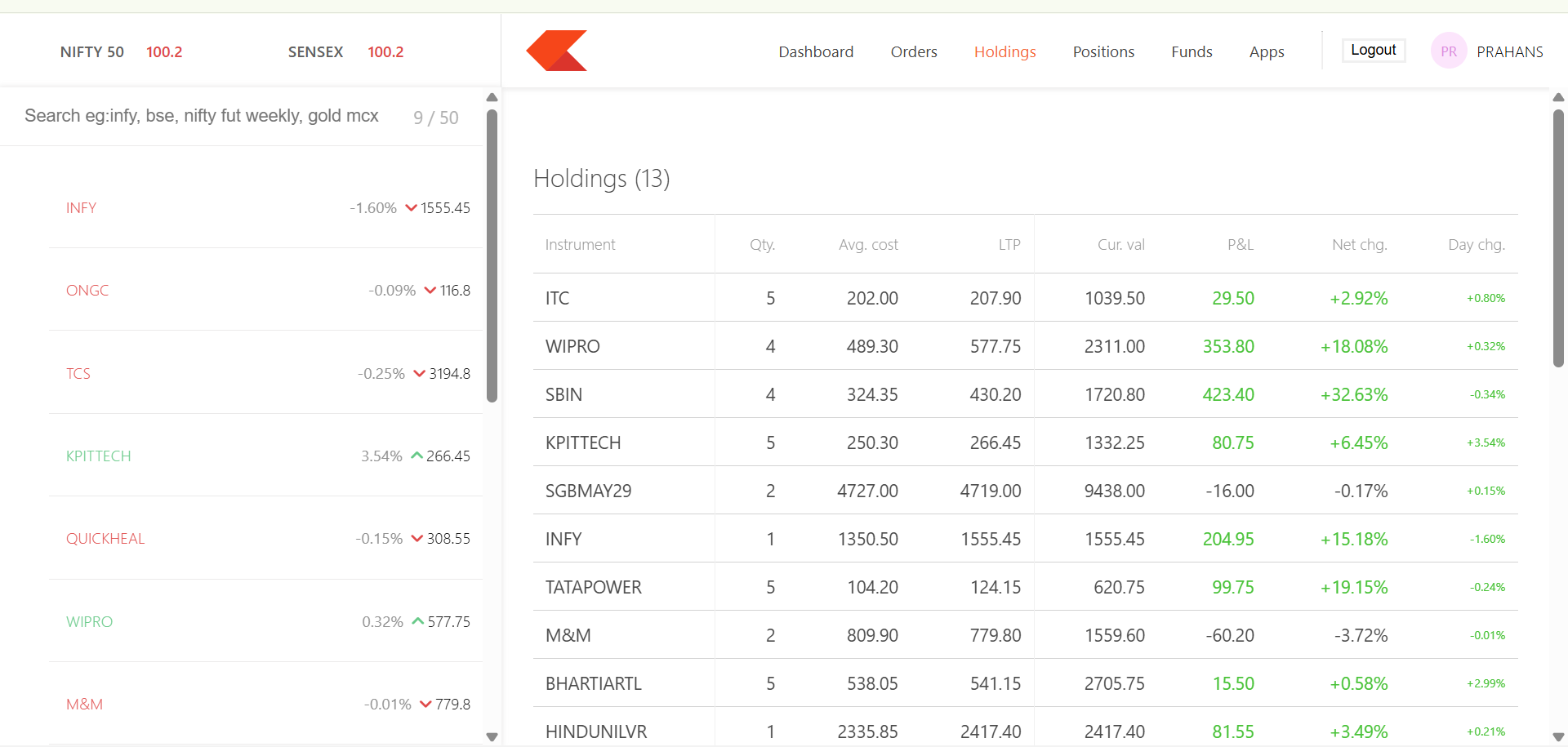Click the Logout button
This screenshot has height=747, width=1568.
[1374, 50]
